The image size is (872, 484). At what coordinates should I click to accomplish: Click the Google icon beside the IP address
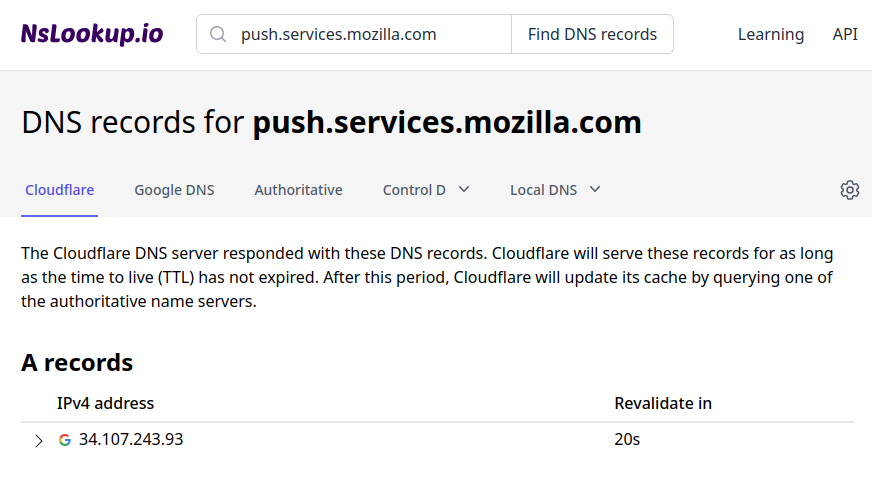click(x=65, y=440)
